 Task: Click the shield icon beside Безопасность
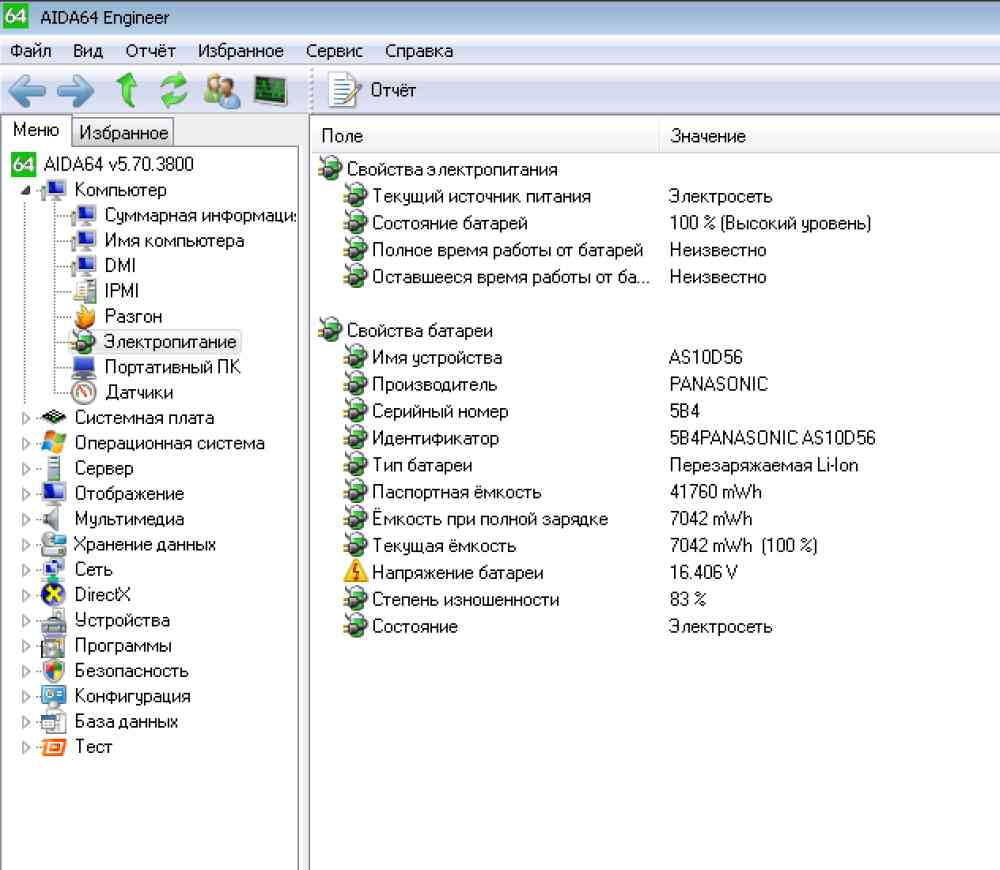[x=54, y=670]
